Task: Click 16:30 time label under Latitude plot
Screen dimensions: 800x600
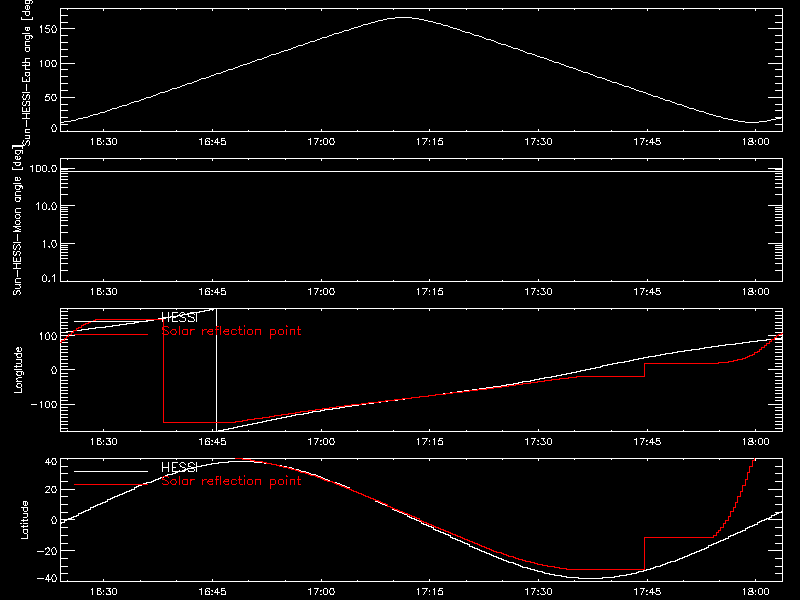Action: click(x=104, y=591)
